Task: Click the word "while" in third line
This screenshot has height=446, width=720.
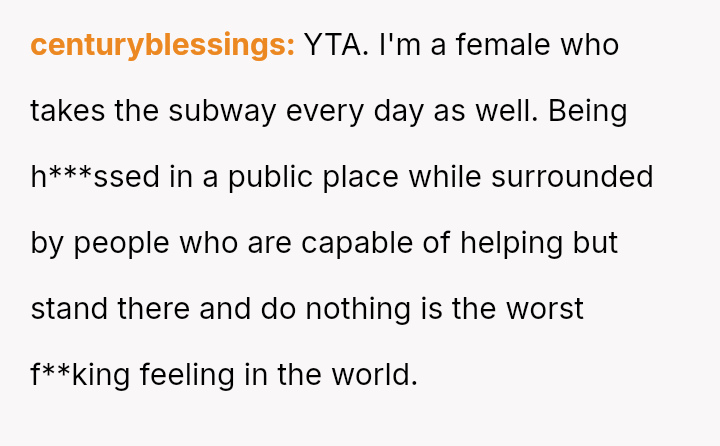Action: pyautogui.click(x=444, y=177)
